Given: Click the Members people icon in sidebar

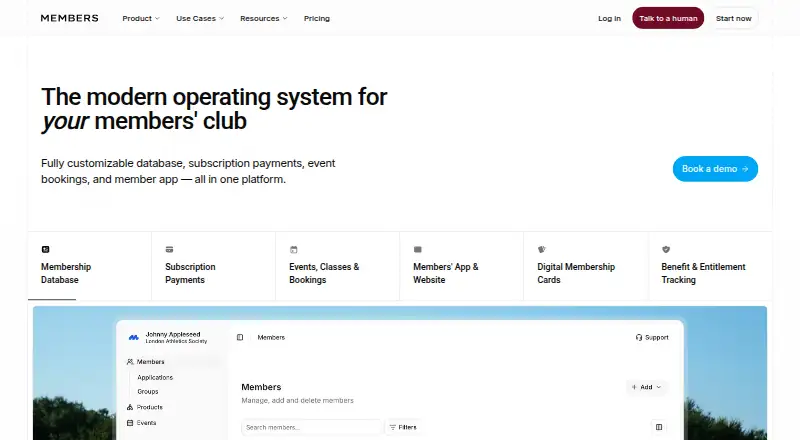Looking at the screenshot, I should (x=130, y=362).
